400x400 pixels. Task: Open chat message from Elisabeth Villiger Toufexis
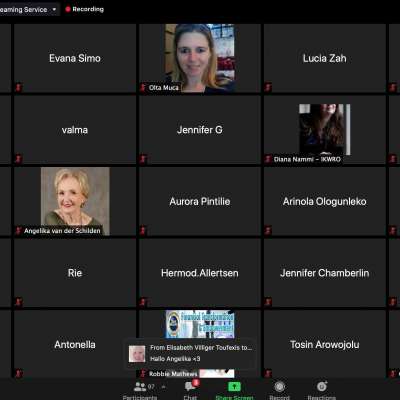coord(190,353)
